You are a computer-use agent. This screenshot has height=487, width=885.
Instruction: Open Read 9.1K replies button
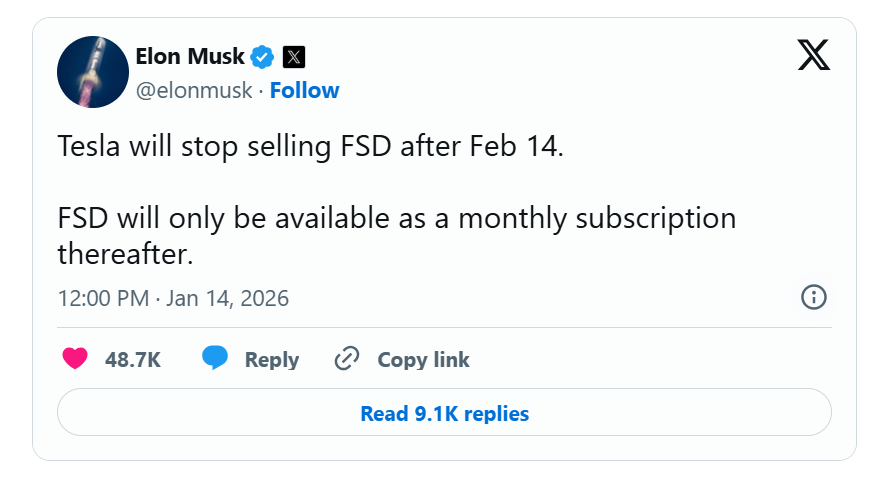(444, 413)
